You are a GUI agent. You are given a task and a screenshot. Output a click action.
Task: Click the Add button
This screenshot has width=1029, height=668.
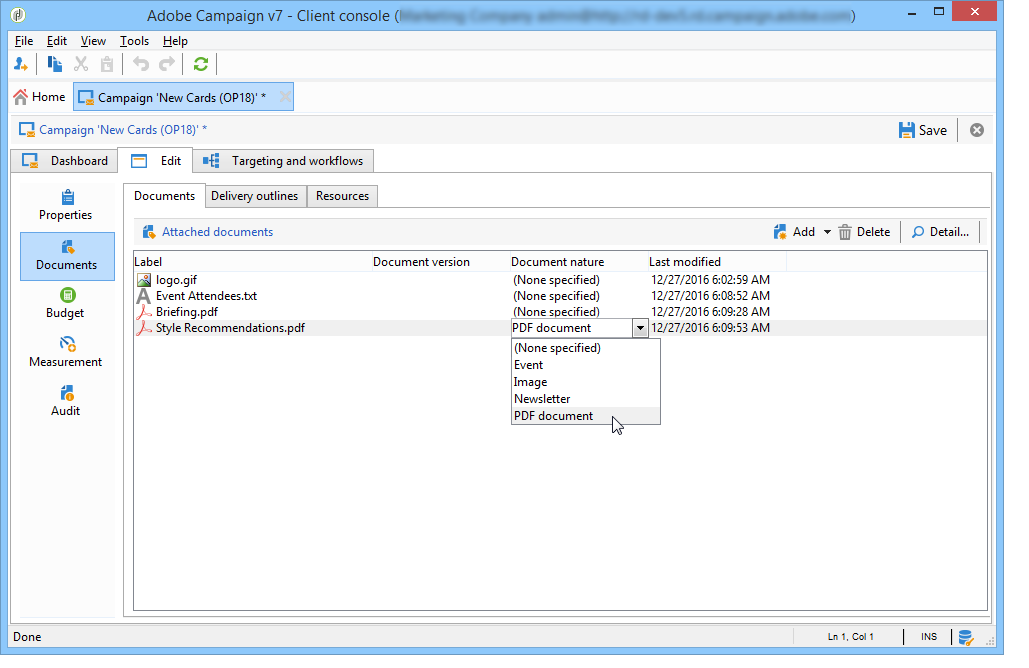794,232
